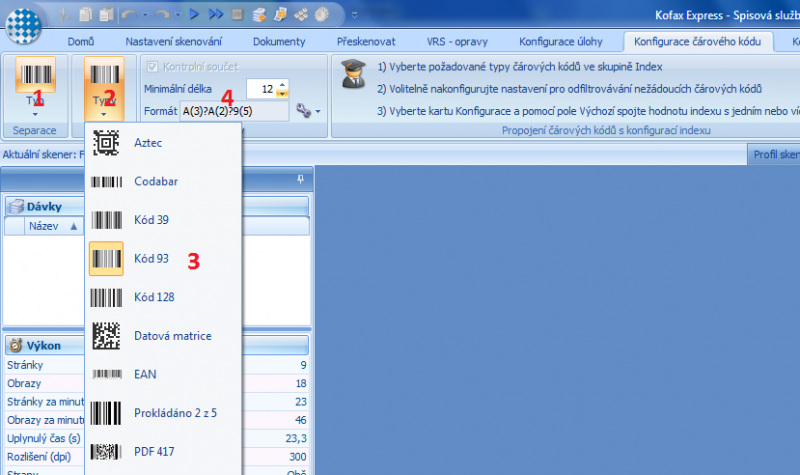The width and height of the screenshot is (800, 475).
Task: Click the thumbnails grid icon
Action: pos(301,15)
